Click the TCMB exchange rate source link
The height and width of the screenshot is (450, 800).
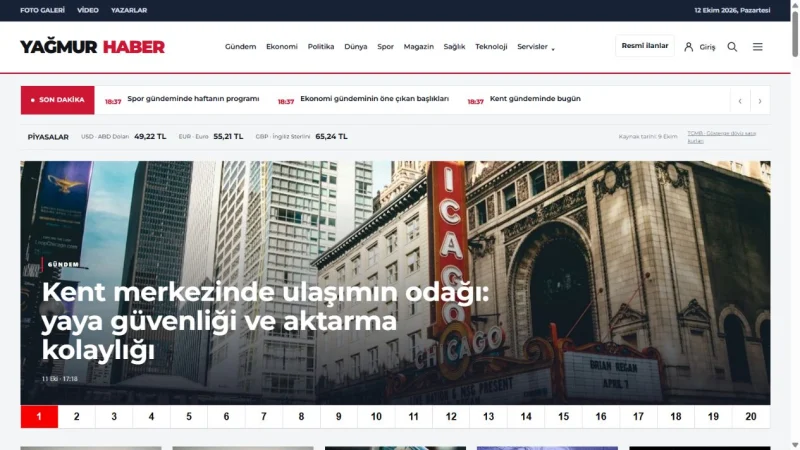click(x=721, y=137)
